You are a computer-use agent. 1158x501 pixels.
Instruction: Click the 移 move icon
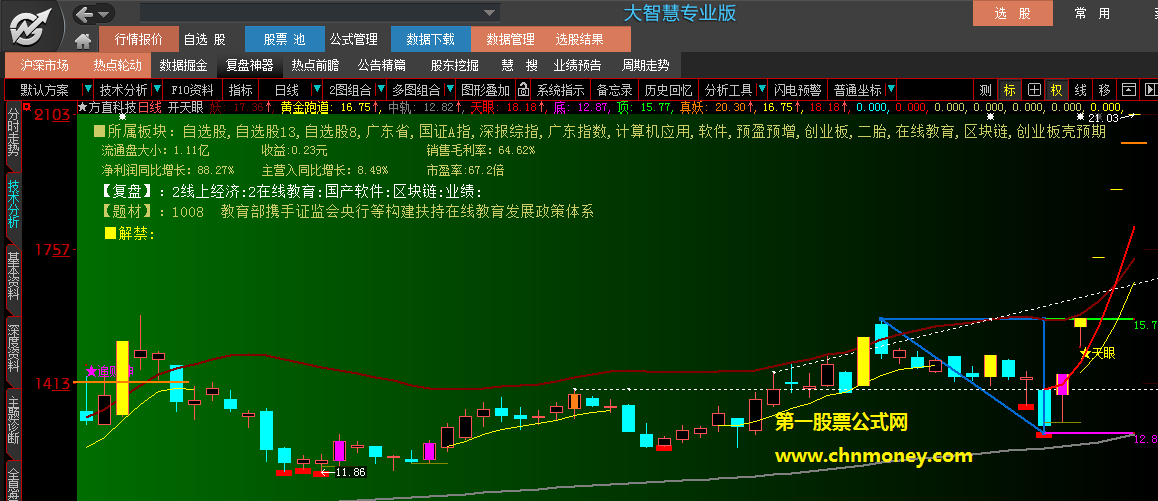[1104, 90]
